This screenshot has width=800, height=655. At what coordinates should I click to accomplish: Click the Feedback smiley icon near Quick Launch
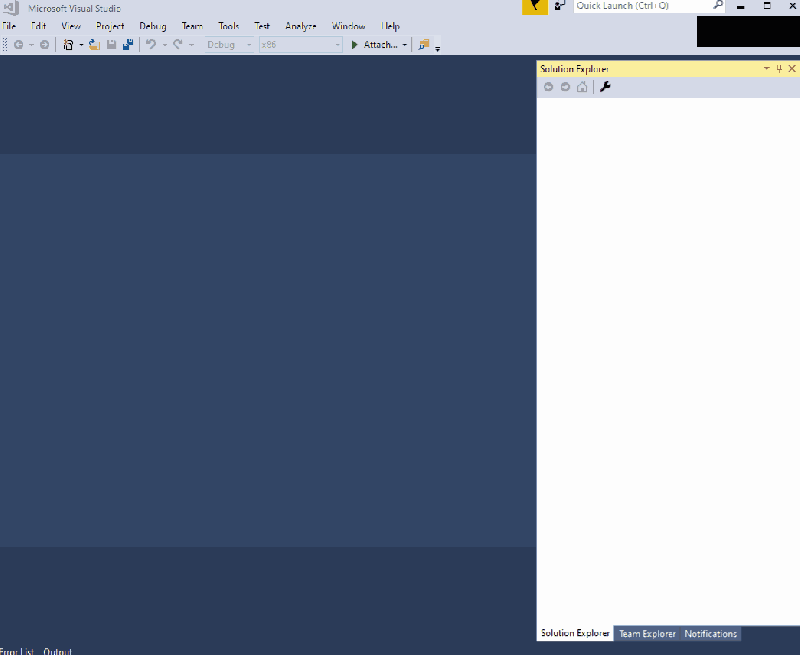pos(559,6)
